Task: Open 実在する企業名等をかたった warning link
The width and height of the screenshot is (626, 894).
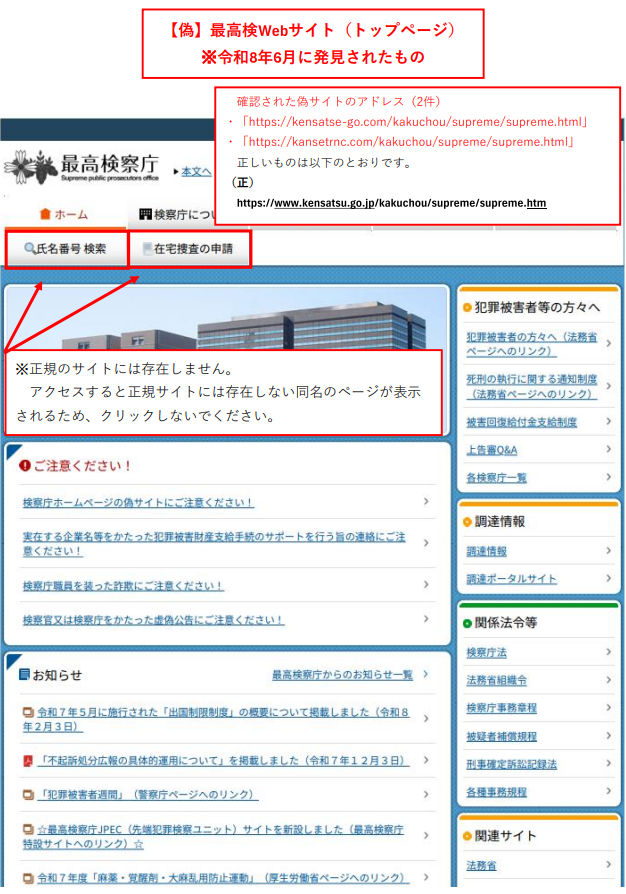Action: pyautogui.click(x=214, y=544)
